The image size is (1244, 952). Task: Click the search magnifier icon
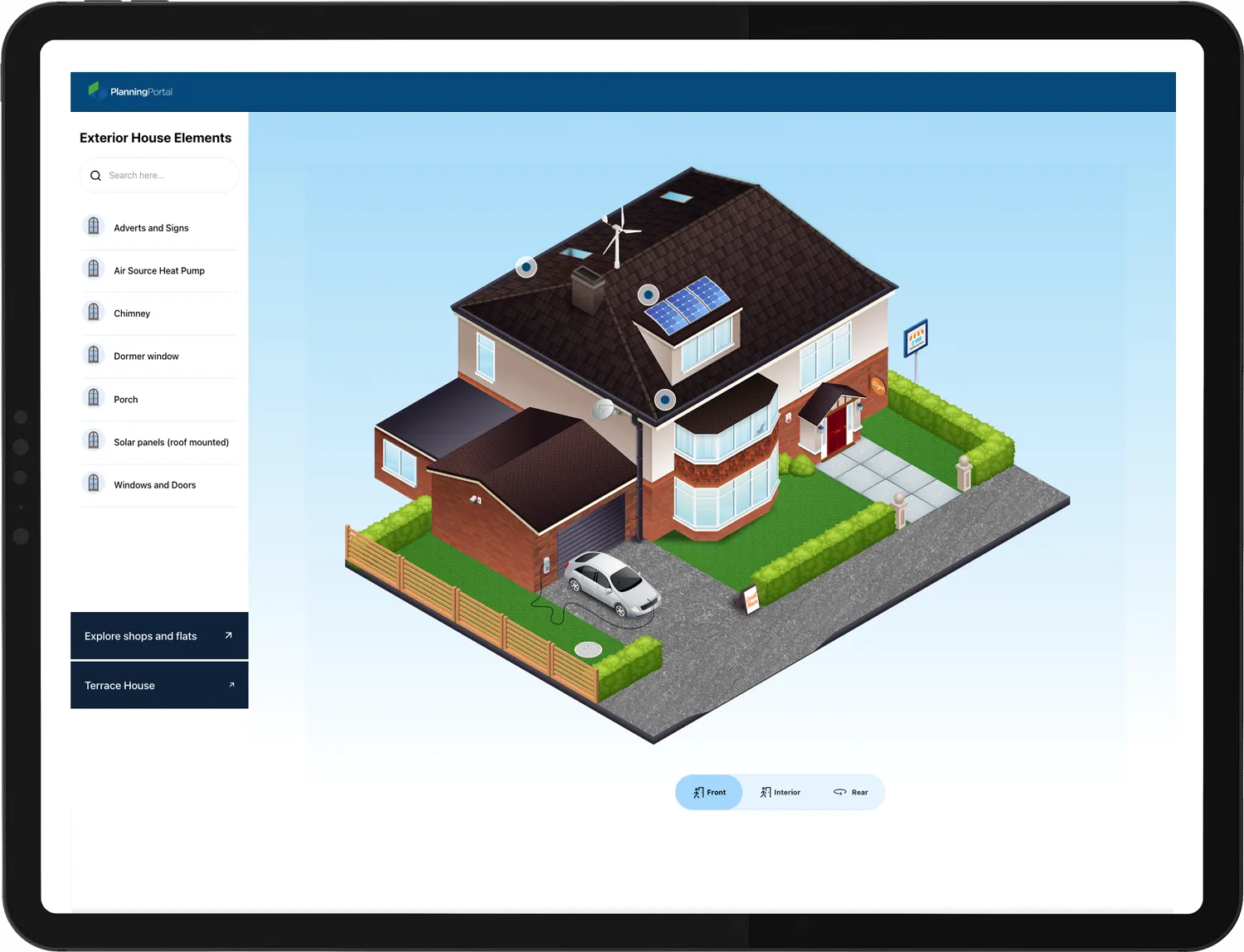pyautogui.click(x=95, y=175)
